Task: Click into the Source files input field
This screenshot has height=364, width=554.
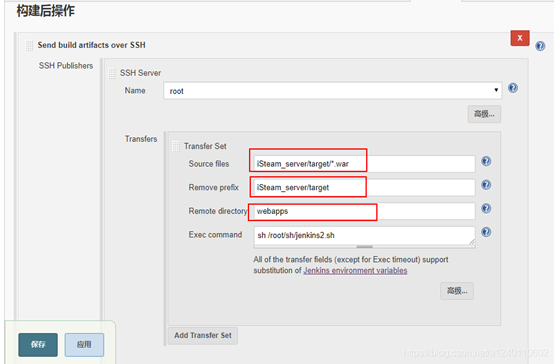Action: (x=364, y=164)
